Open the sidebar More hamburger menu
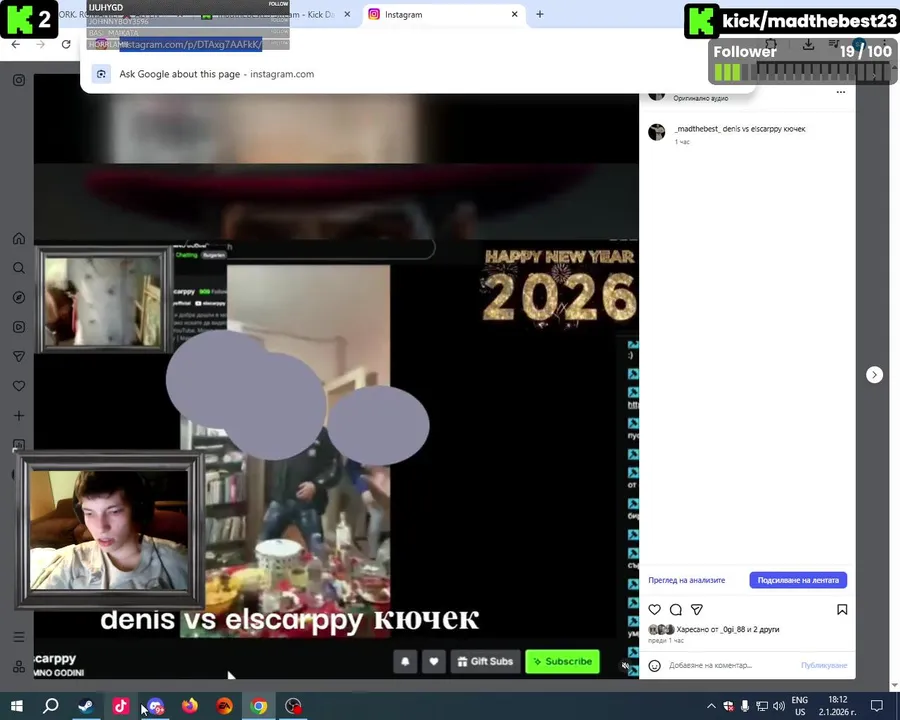Image resolution: width=900 pixels, height=720 pixels. click(19, 637)
